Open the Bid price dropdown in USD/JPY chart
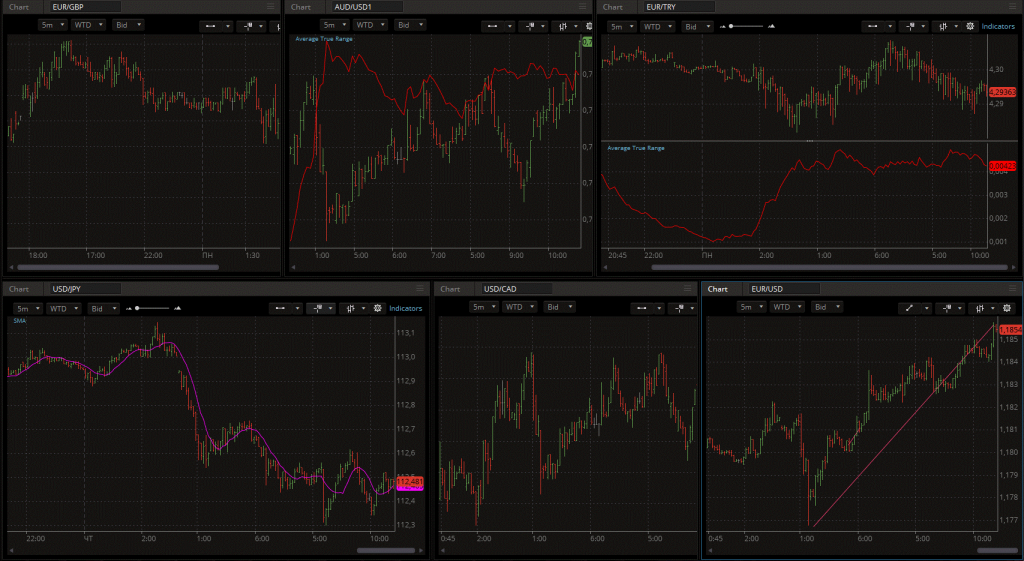 (103, 308)
